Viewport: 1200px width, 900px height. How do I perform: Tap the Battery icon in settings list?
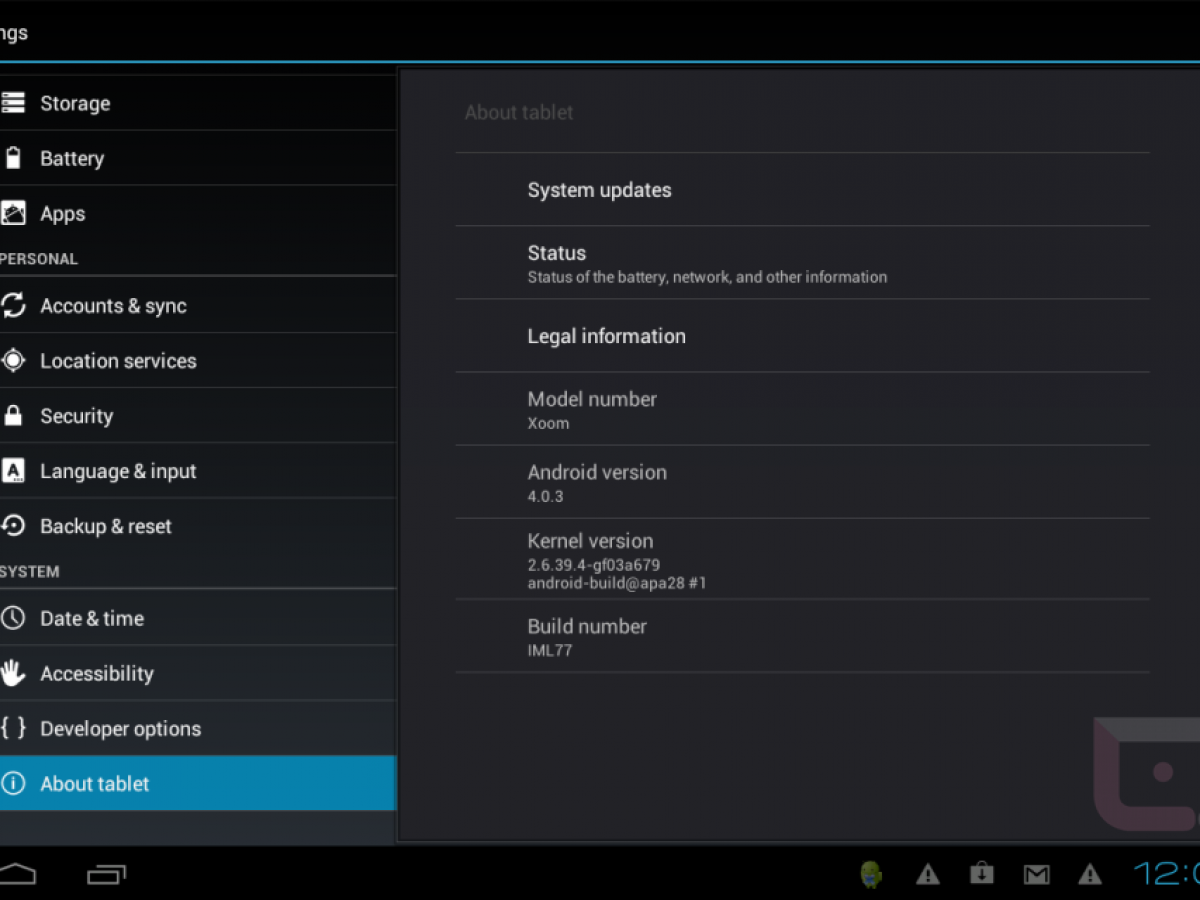coord(13,158)
